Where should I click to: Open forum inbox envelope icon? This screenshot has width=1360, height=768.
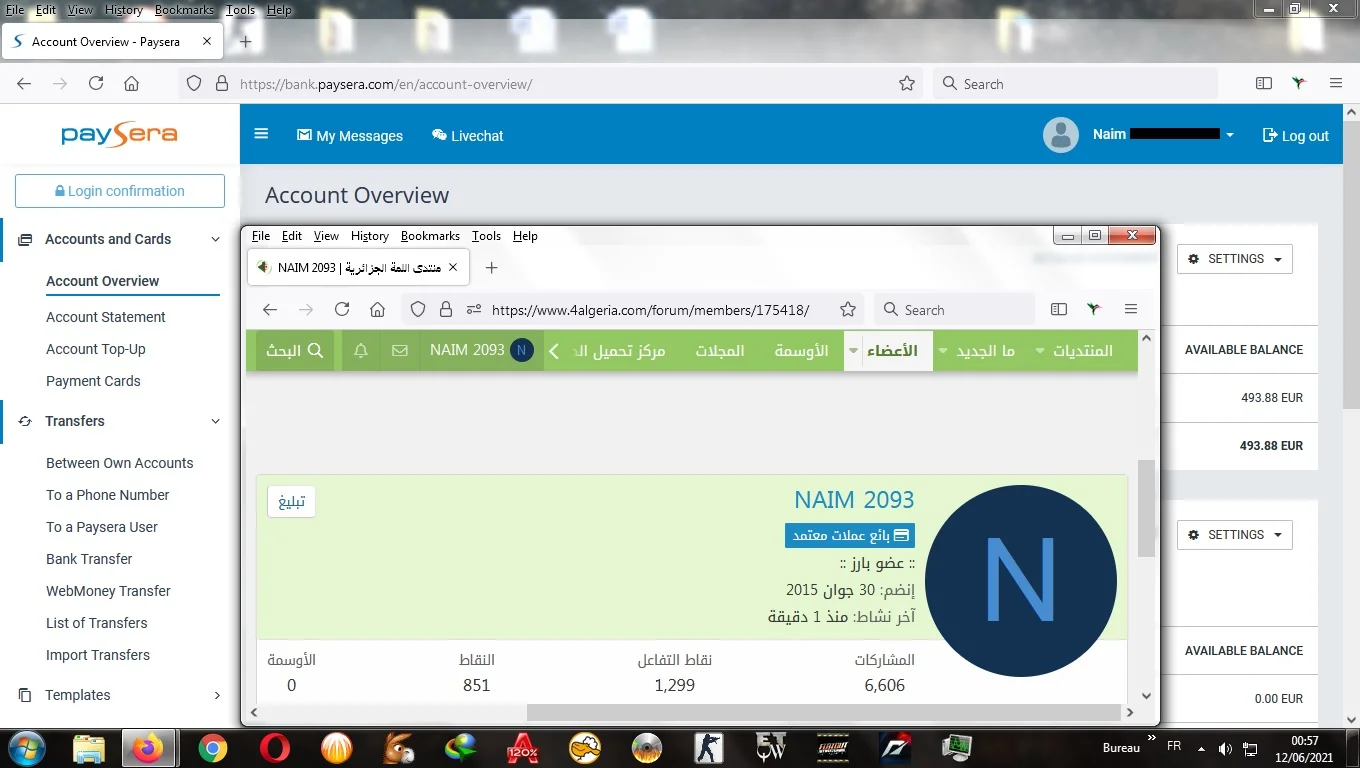[x=400, y=351]
